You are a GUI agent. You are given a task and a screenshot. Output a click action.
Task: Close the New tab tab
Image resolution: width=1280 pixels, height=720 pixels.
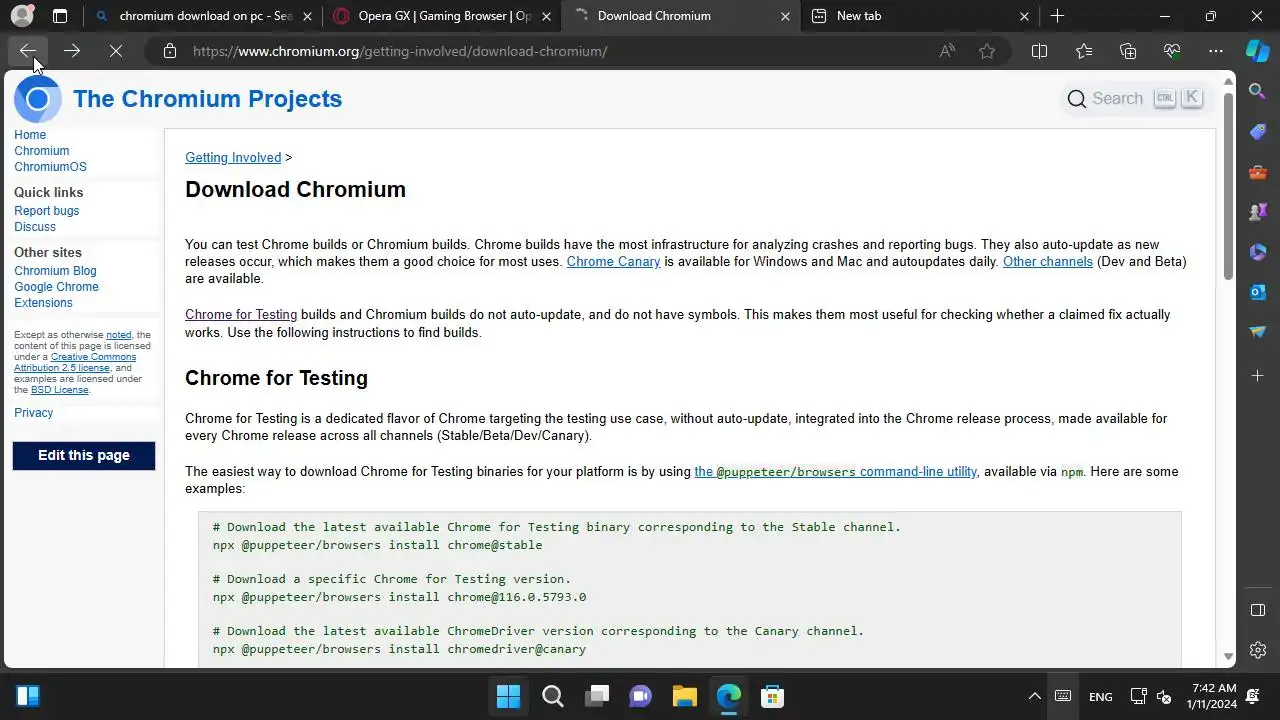(x=1024, y=16)
